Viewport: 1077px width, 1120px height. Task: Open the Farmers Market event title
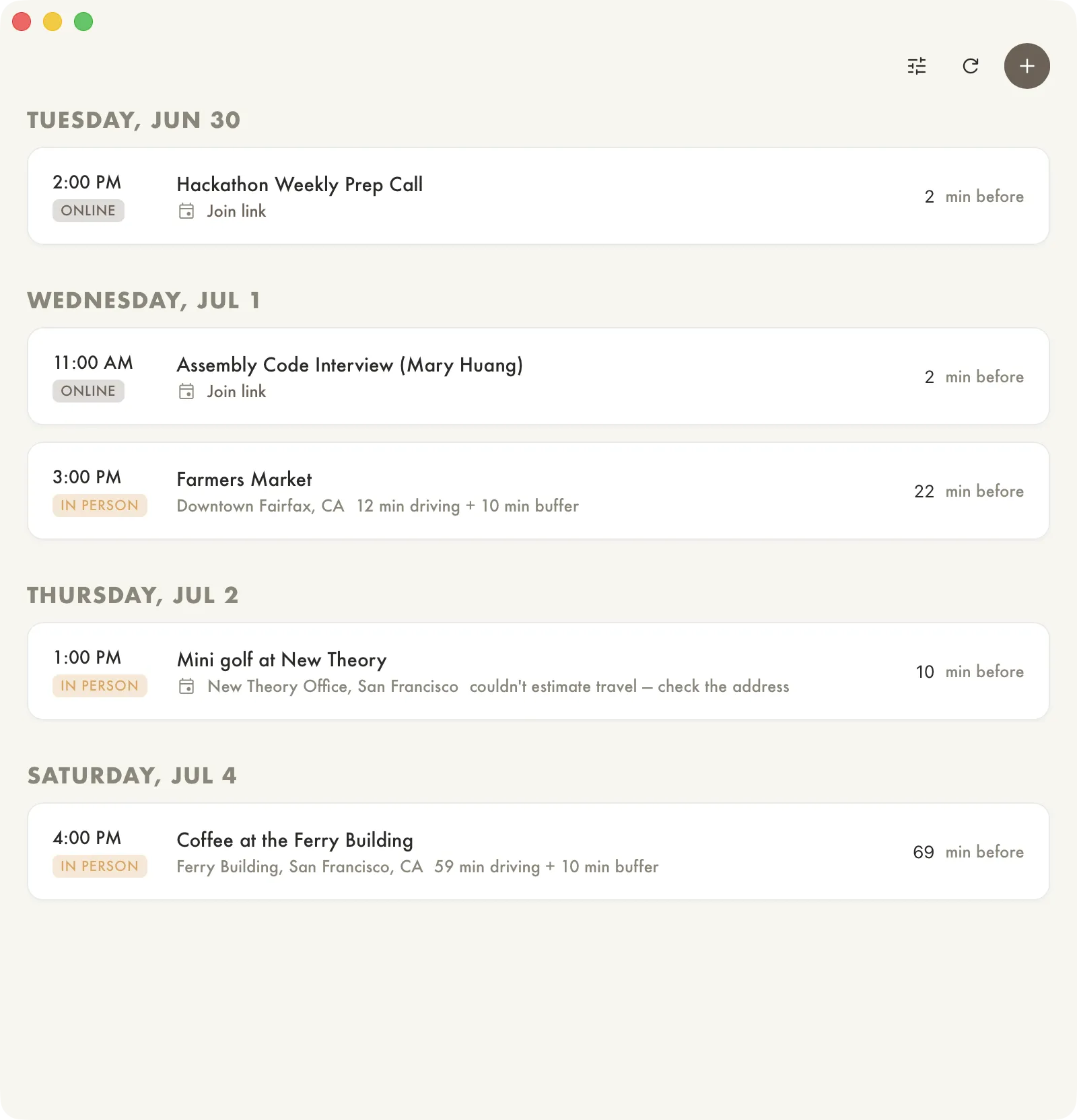(x=244, y=479)
